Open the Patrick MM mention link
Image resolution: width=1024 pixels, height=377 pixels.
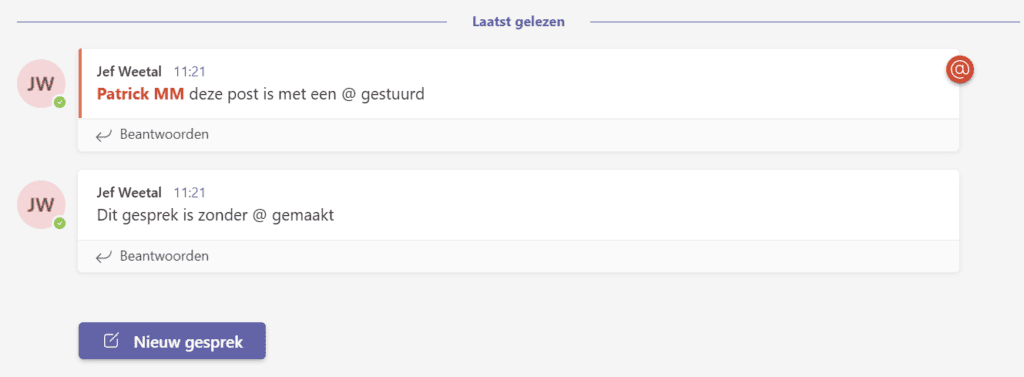point(140,94)
